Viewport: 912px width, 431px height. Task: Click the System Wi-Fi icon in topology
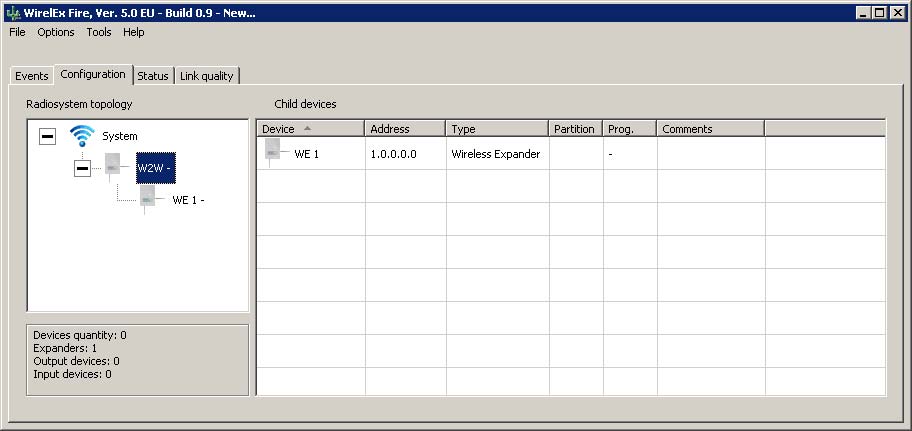pos(81,136)
